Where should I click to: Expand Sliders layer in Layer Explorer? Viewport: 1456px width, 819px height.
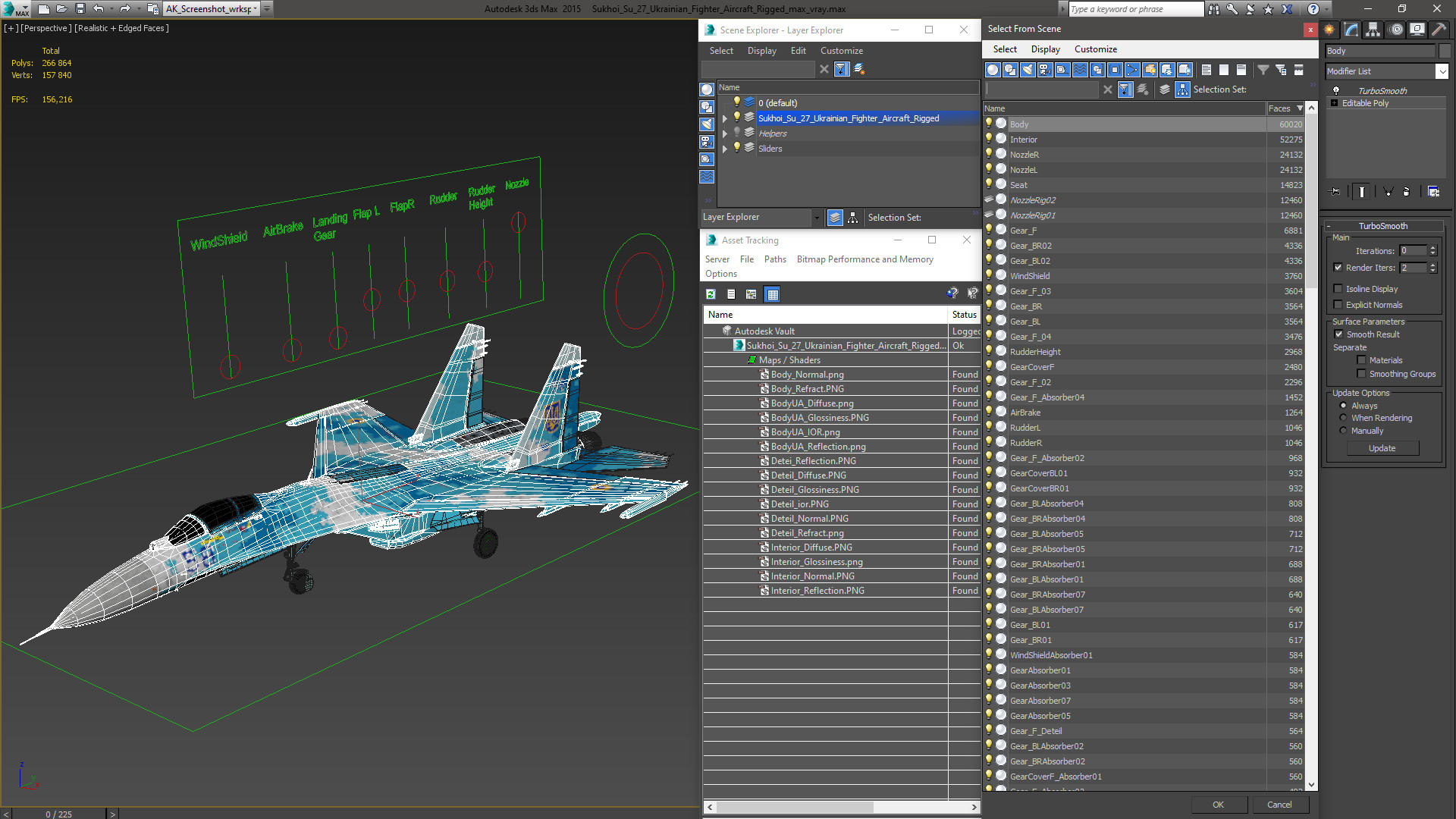725,149
